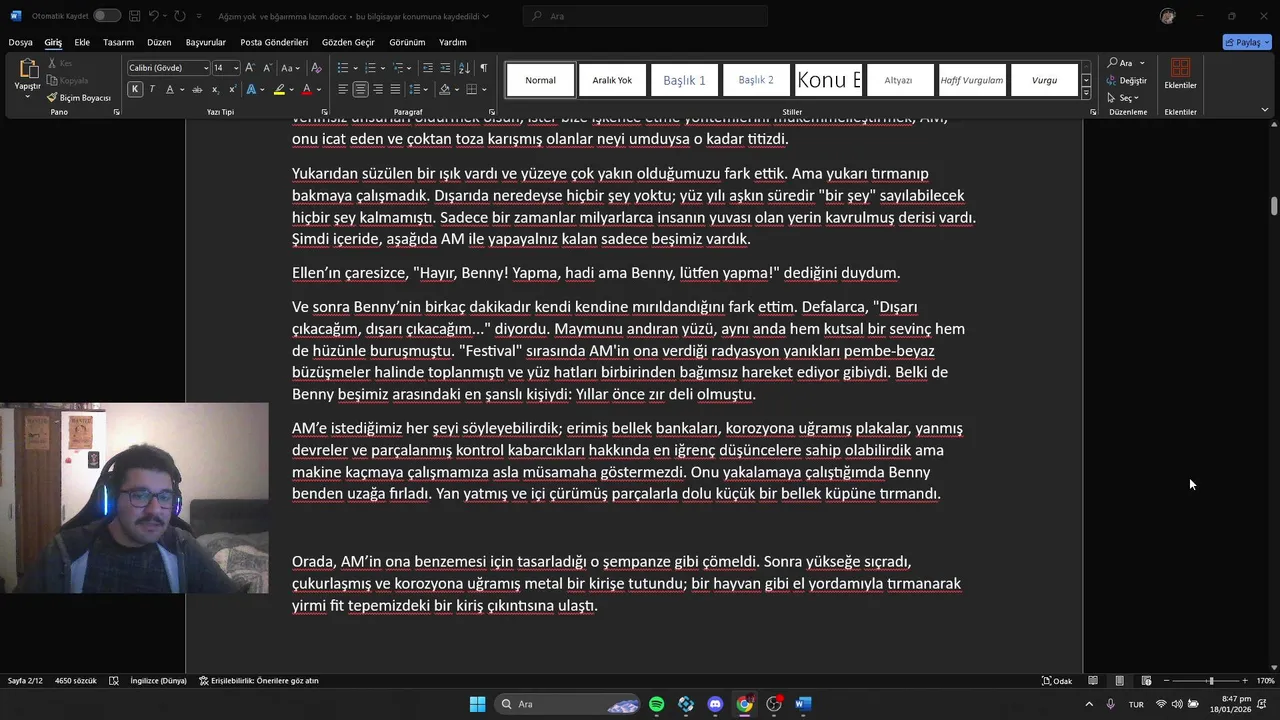This screenshot has height=720, width=1280.
Task: Apply the Hafif Vurgulama style
Action: [972, 80]
